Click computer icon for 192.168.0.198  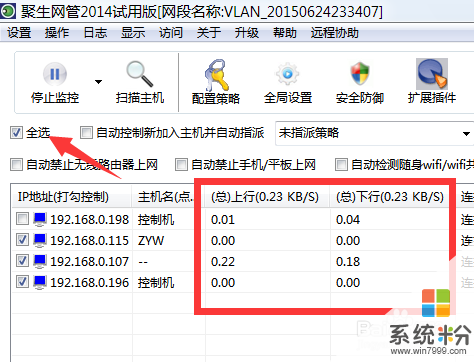[40, 220]
